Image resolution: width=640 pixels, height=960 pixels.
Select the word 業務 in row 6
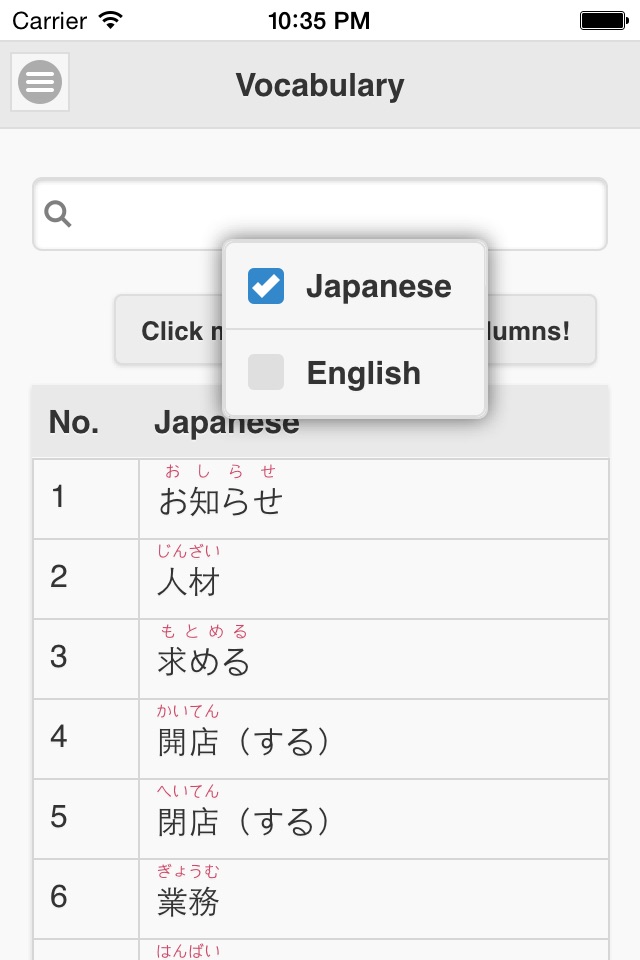(189, 901)
